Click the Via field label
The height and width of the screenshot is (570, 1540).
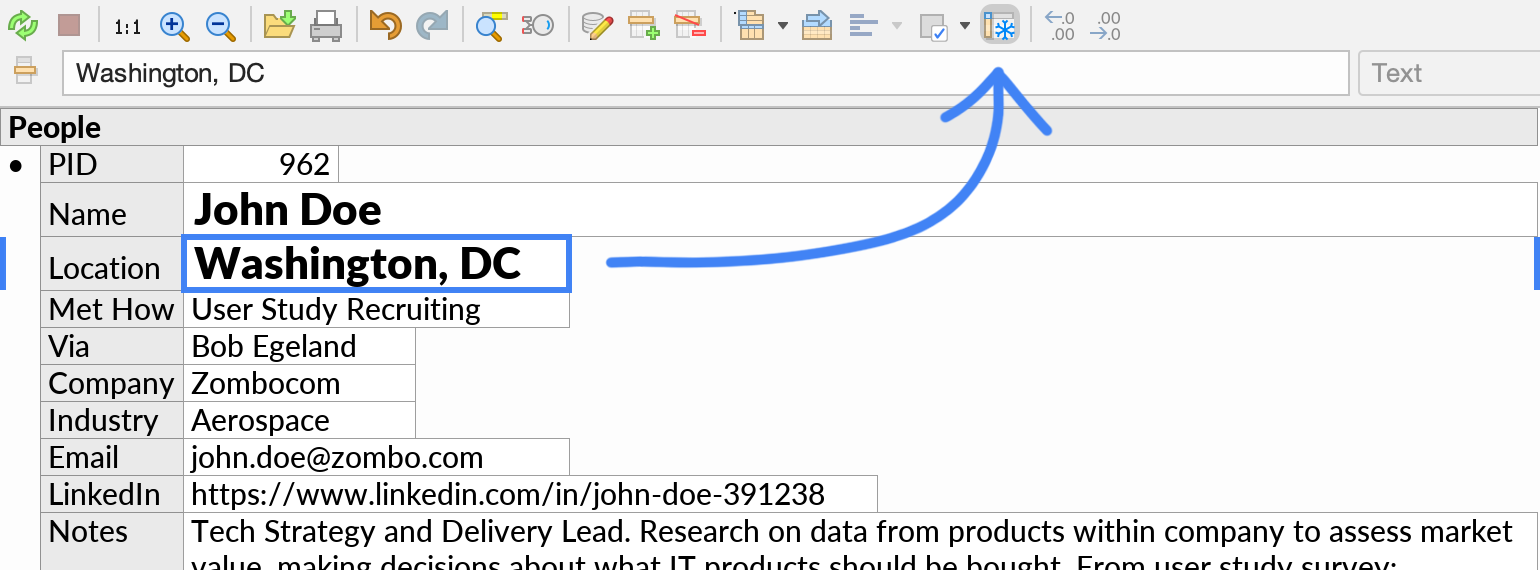pos(112,346)
